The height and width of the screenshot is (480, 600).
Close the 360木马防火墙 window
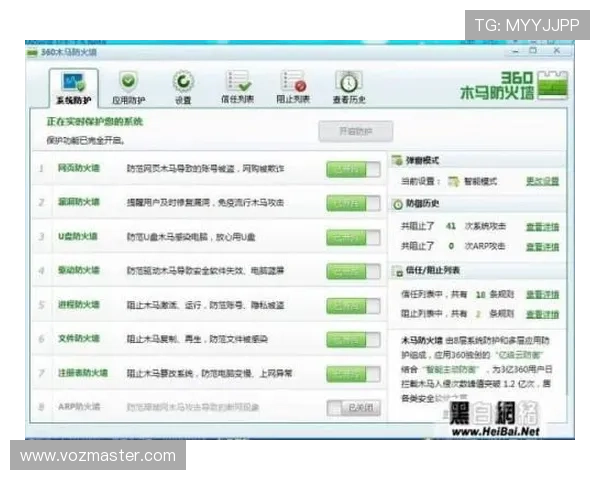(557, 50)
